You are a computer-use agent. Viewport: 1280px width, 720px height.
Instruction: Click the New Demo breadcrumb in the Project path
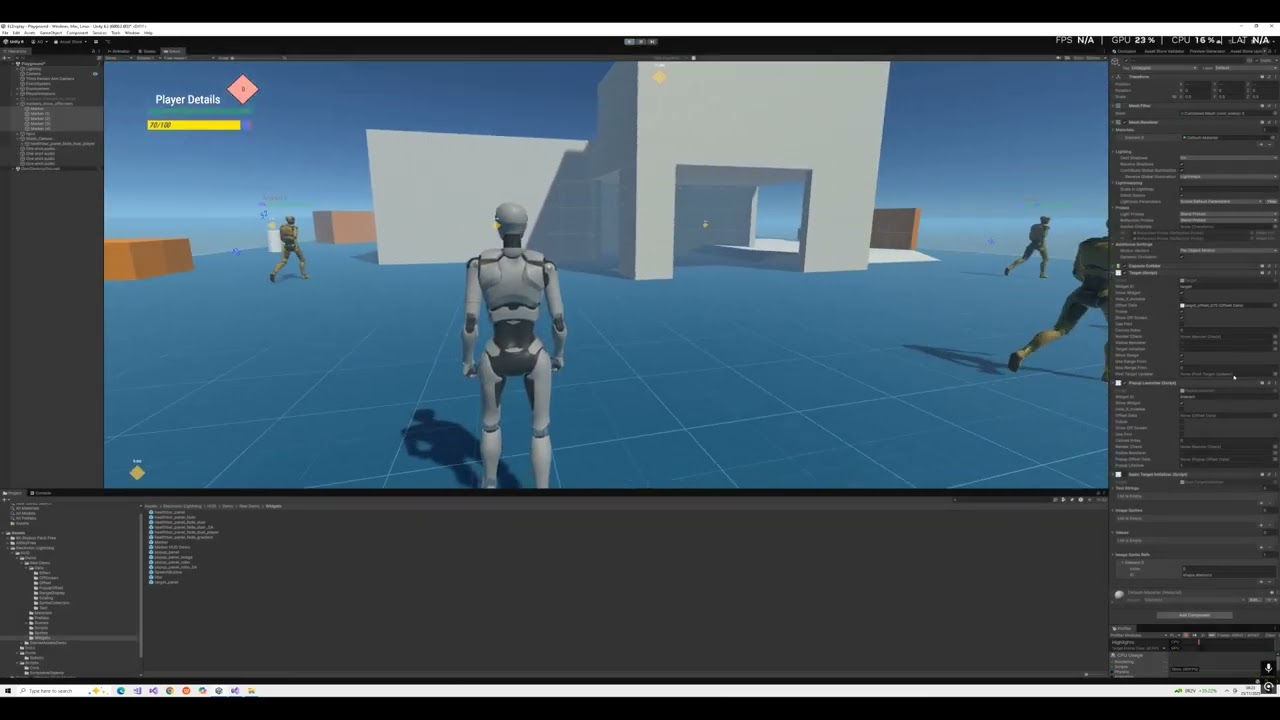point(249,506)
